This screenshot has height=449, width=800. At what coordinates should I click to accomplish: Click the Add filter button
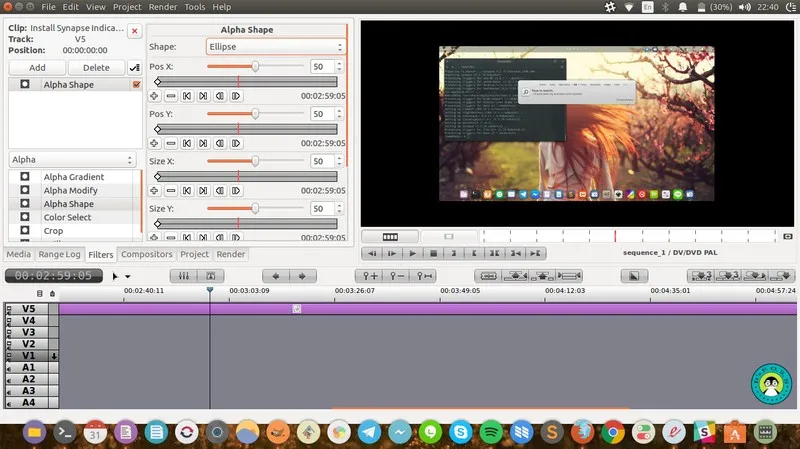coord(37,68)
